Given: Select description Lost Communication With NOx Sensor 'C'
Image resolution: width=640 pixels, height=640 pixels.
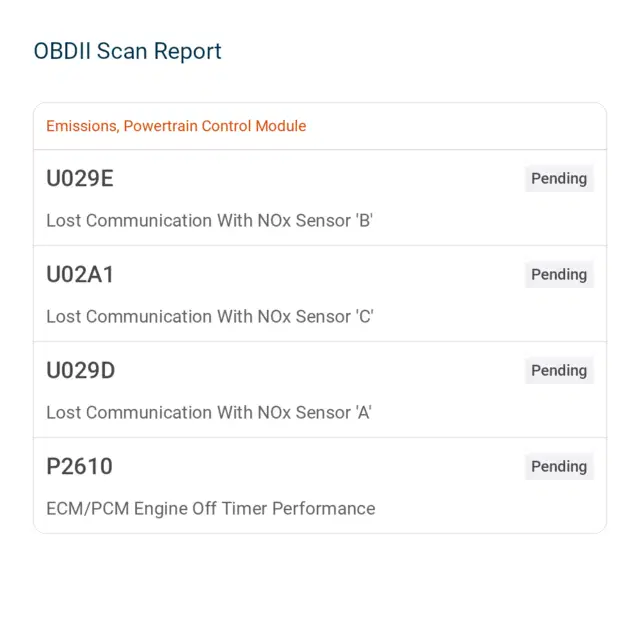Looking at the screenshot, I should [x=210, y=316].
